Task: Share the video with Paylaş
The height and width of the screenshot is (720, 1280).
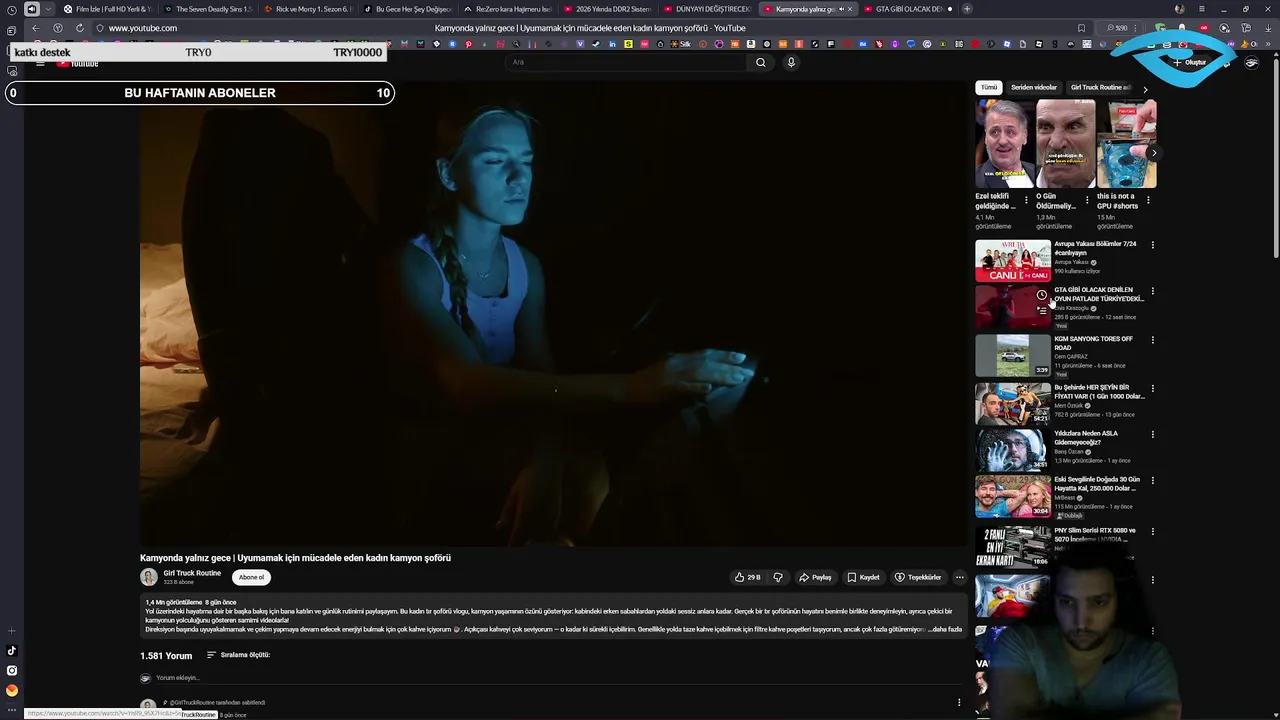Action: [815, 577]
